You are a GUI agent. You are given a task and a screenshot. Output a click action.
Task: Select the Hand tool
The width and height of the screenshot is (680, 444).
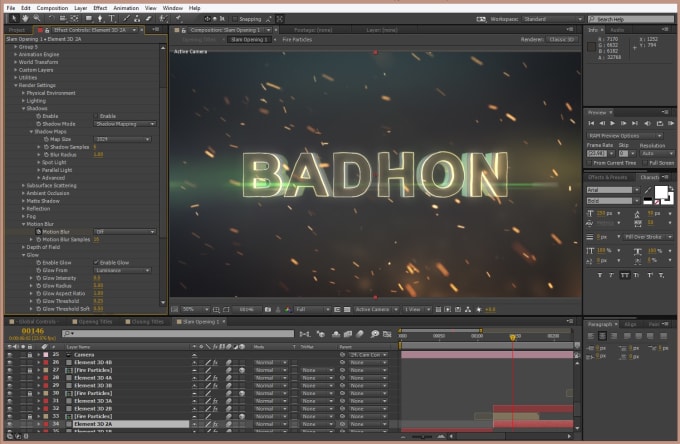[x=25, y=18]
